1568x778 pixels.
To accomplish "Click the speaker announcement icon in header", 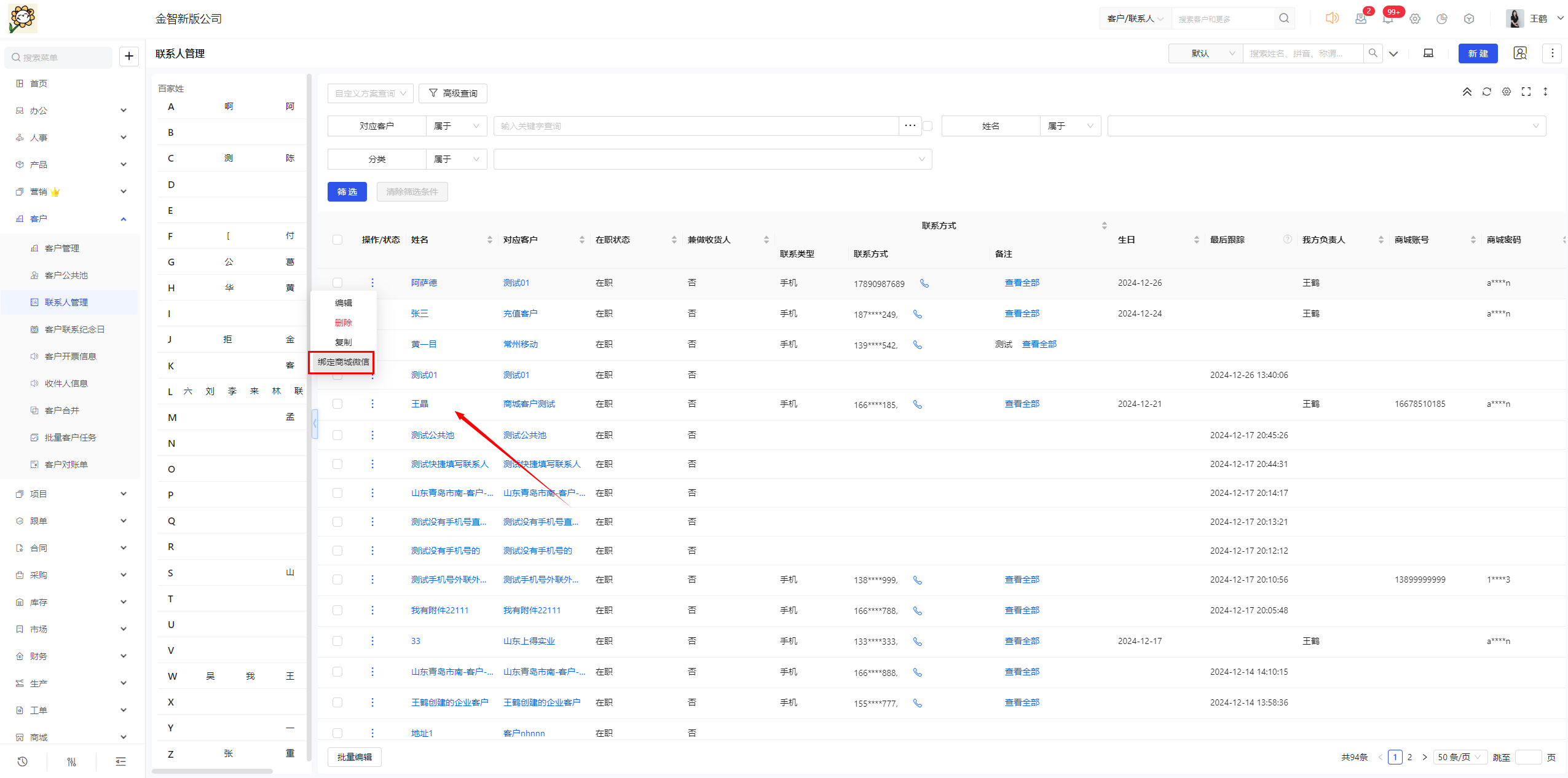I will click(x=1331, y=18).
